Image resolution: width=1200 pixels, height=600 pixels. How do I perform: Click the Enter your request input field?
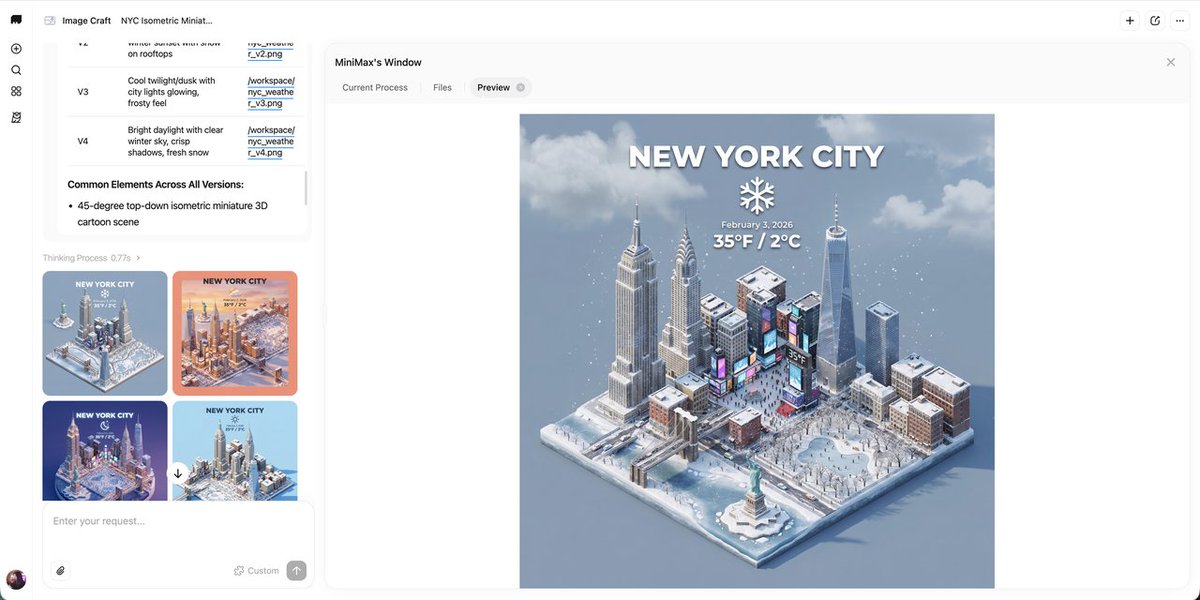tap(178, 521)
